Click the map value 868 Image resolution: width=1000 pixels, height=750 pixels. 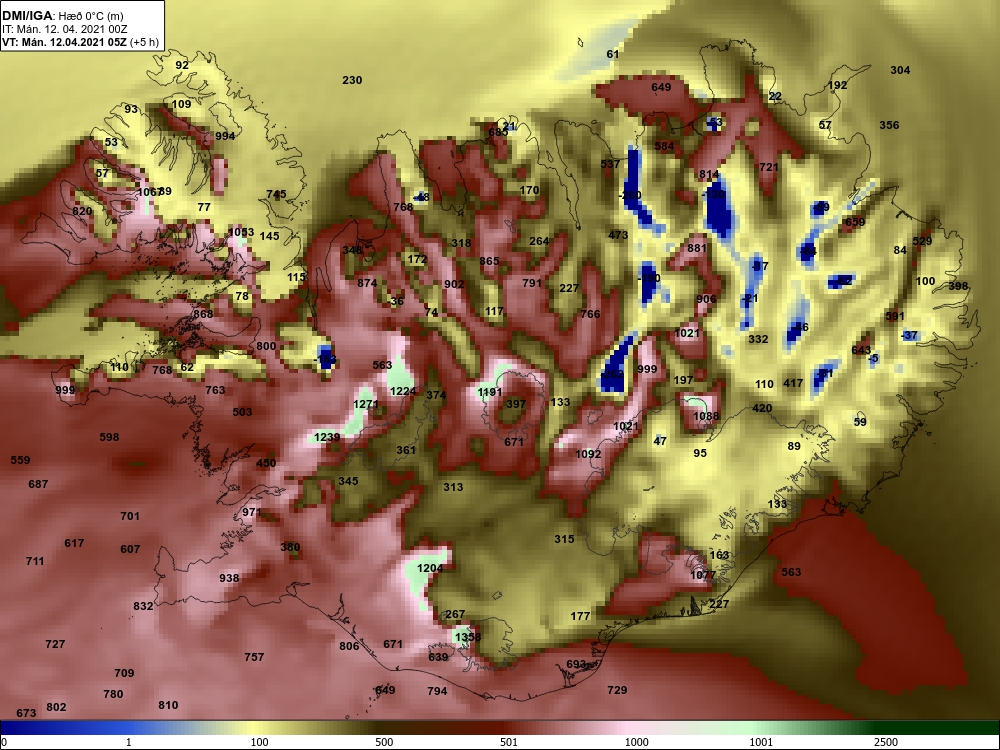203,314
